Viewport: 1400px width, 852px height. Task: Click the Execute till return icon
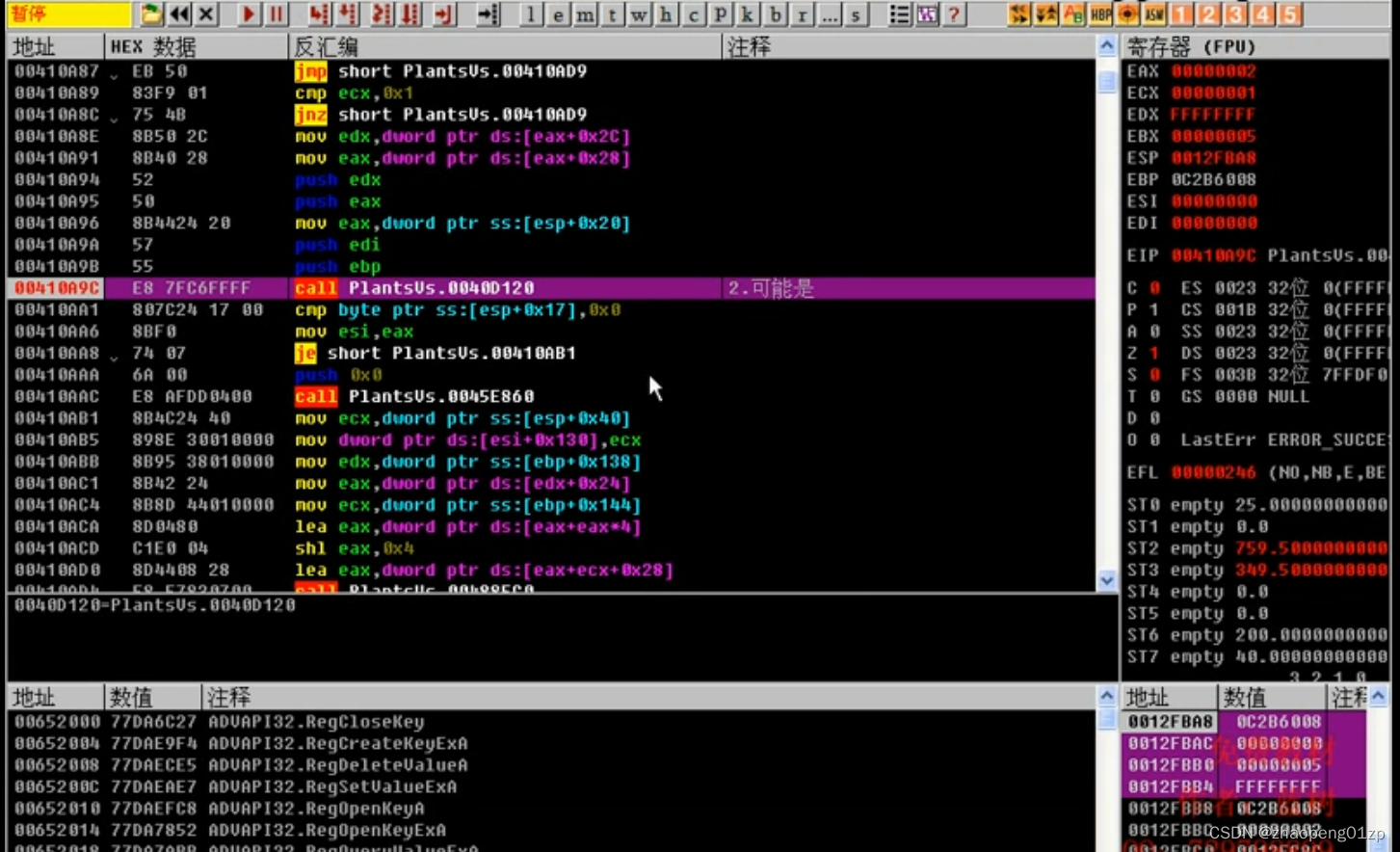(442, 14)
